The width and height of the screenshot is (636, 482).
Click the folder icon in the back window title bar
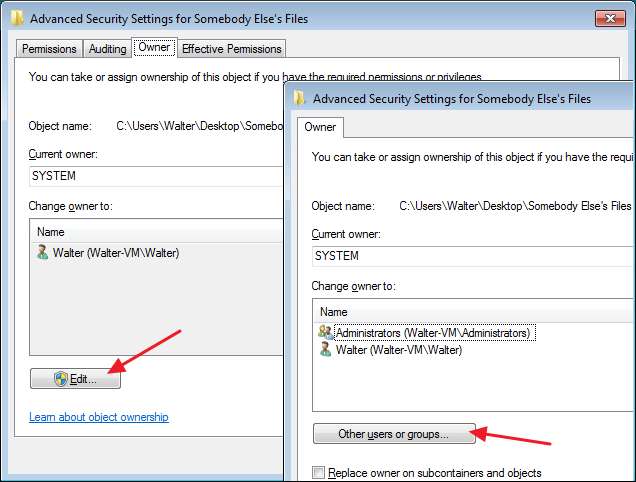click(18, 18)
